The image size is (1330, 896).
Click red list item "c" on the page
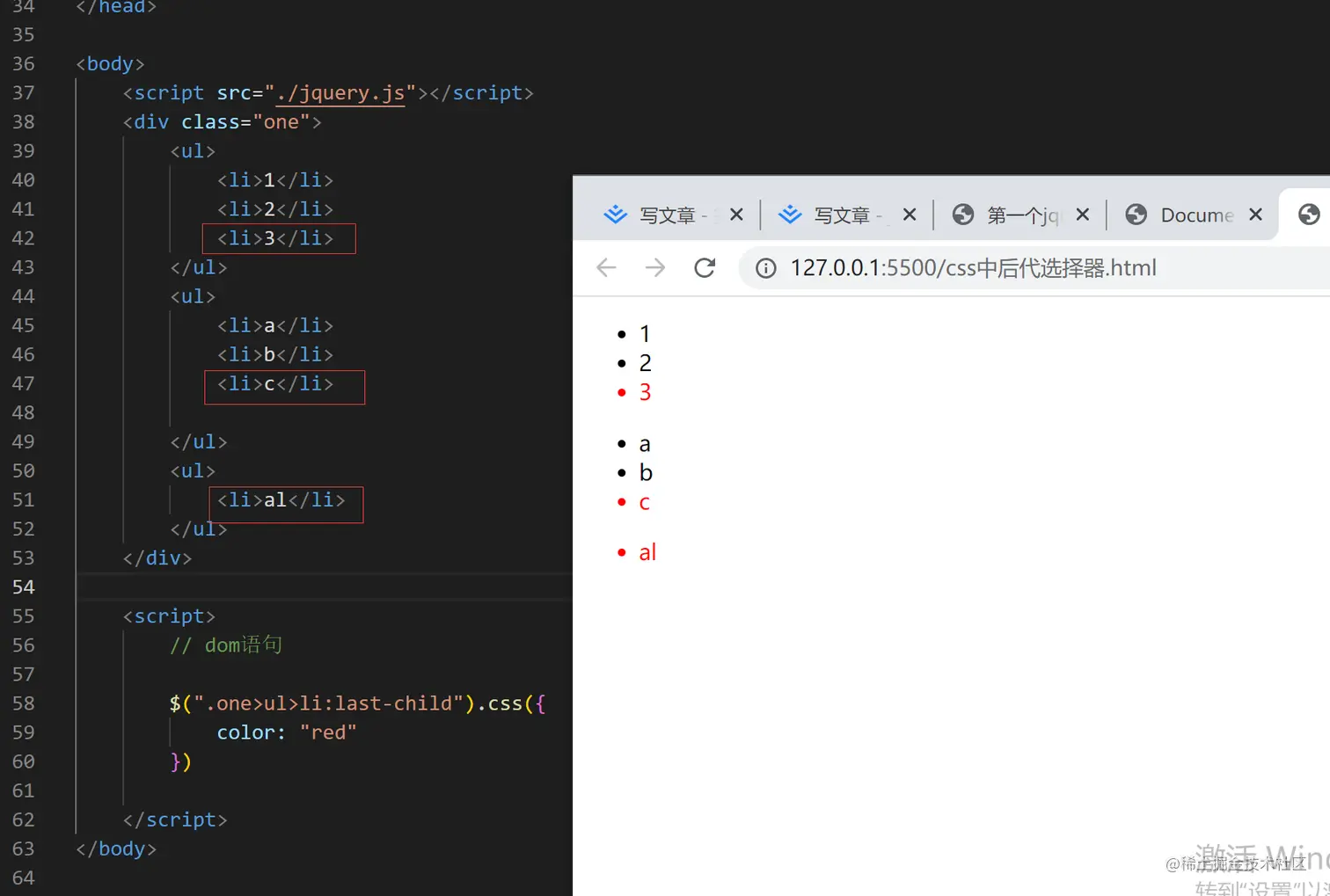[644, 502]
